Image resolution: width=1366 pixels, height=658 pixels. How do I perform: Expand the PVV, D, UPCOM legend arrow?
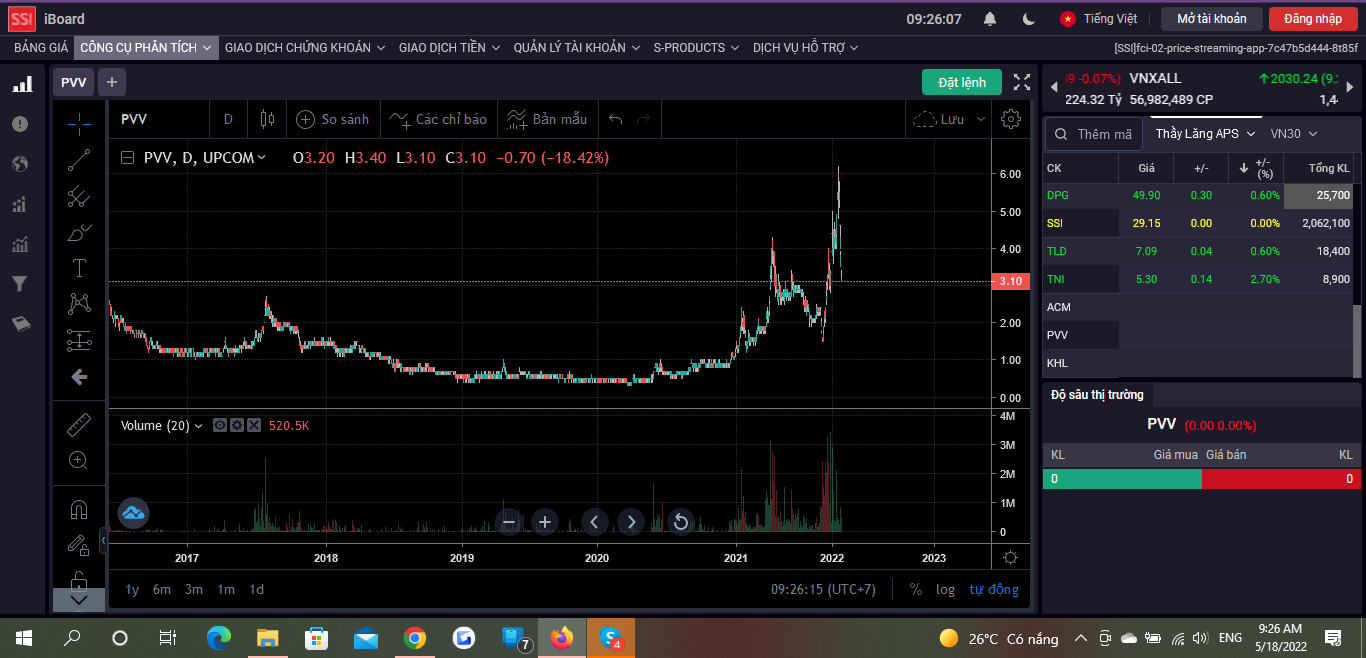coord(262,158)
